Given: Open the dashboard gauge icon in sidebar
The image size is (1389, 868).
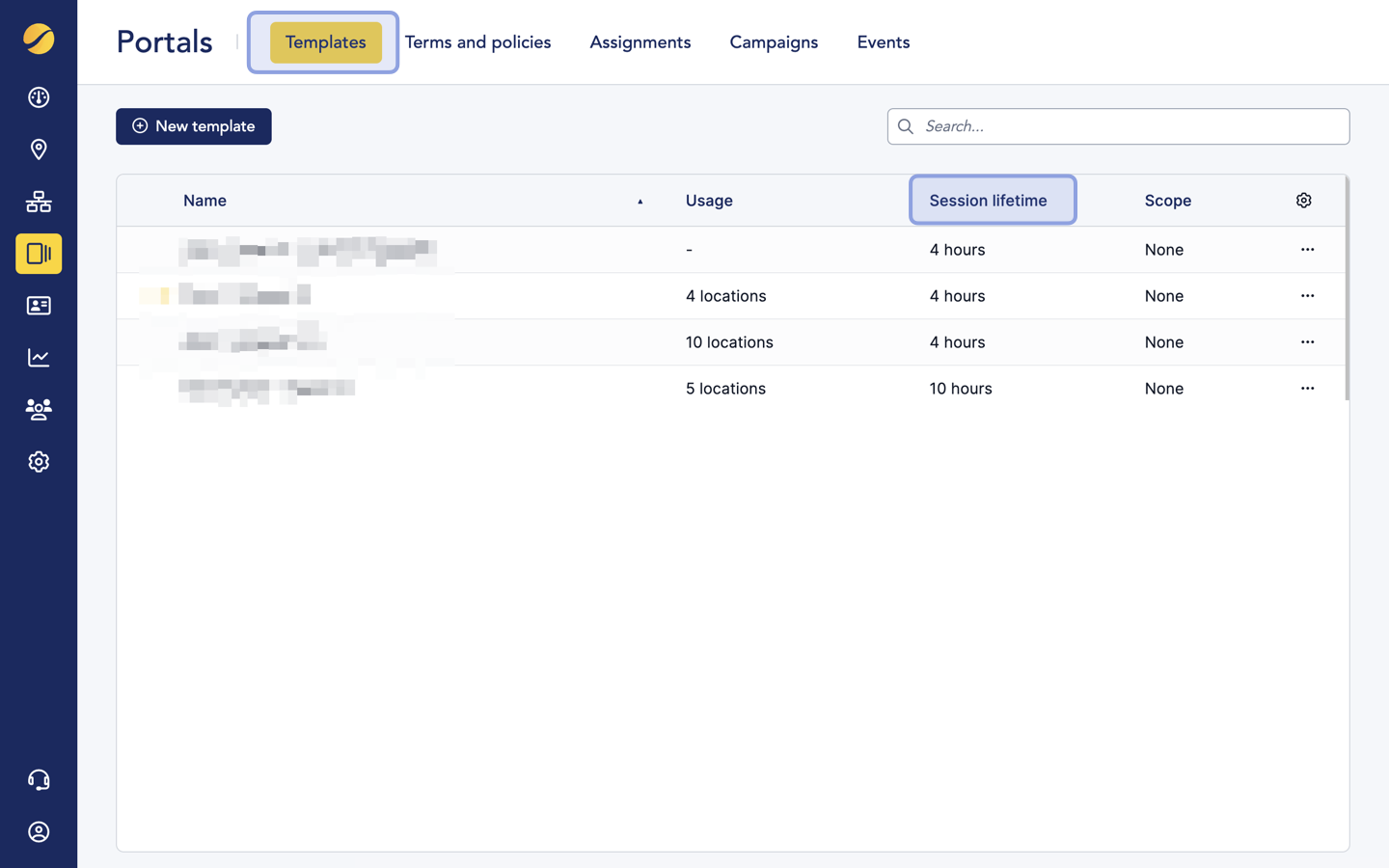Looking at the screenshot, I should (x=39, y=97).
